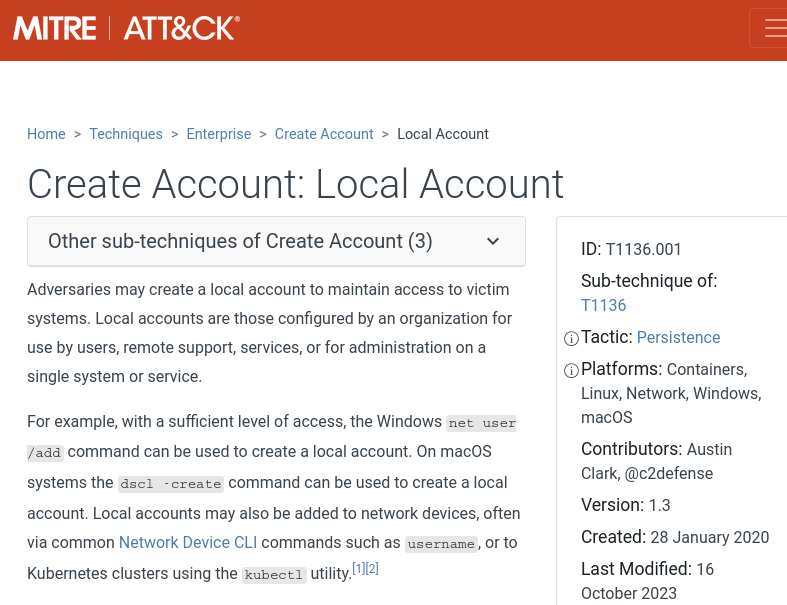Click the 'dscl -create' code snippet
The image size is (787, 605).
(x=171, y=484)
